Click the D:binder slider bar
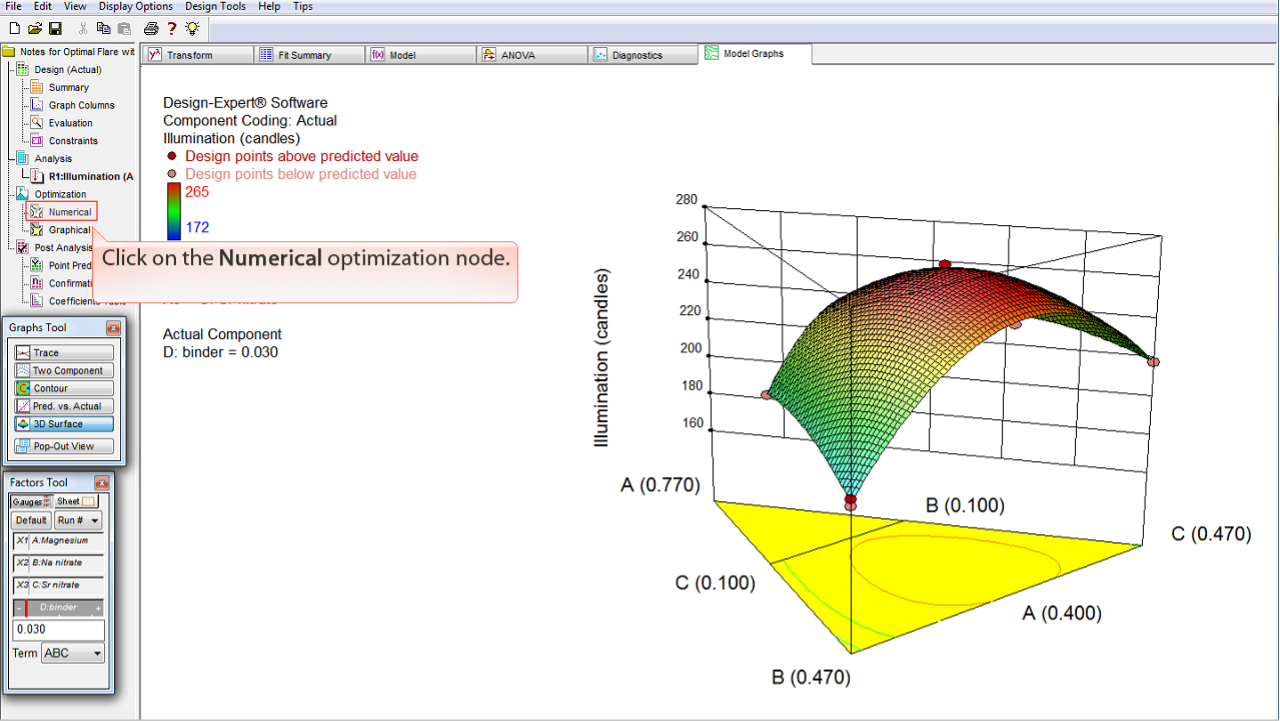1280x721 pixels. [x=59, y=608]
